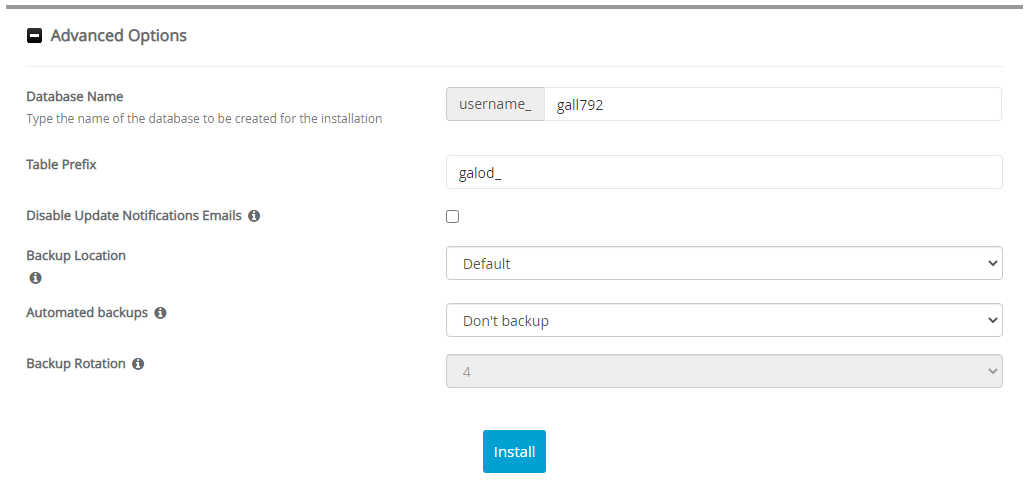This screenshot has width=1032, height=483.
Task: Click the Backup Location label text
Action: 76,256
